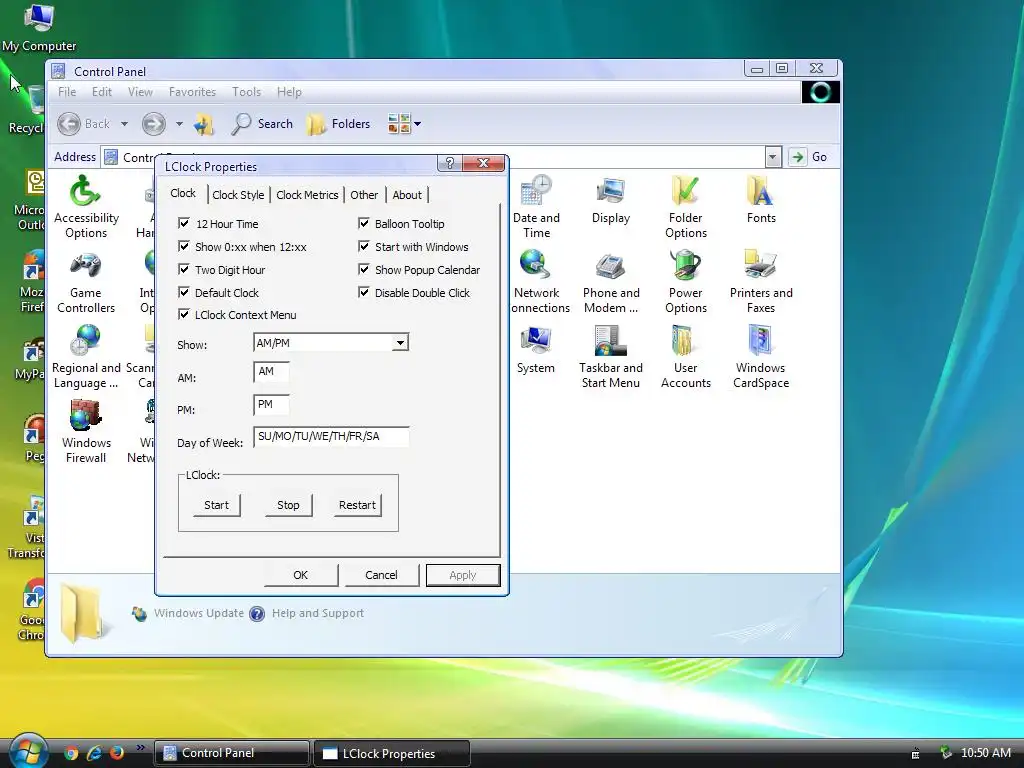Toggle Disable Double Click checkbox

click(x=364, y=292)
